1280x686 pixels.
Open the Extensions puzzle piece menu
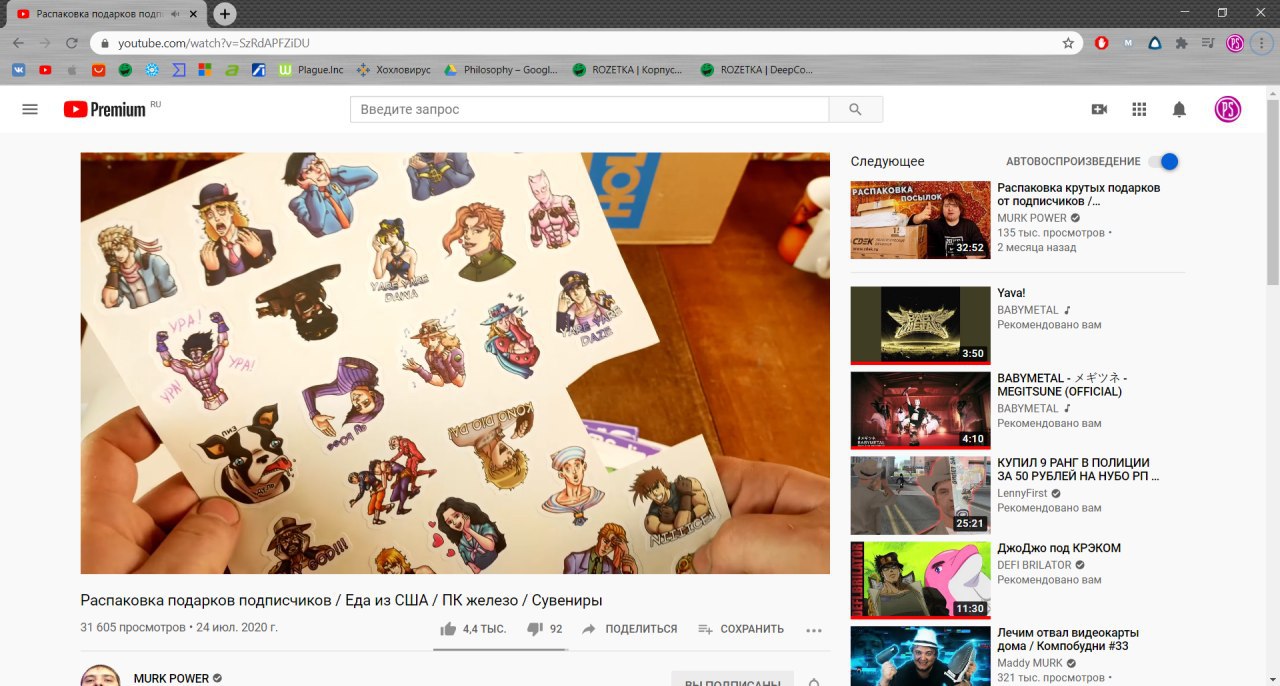(1181, 43)
